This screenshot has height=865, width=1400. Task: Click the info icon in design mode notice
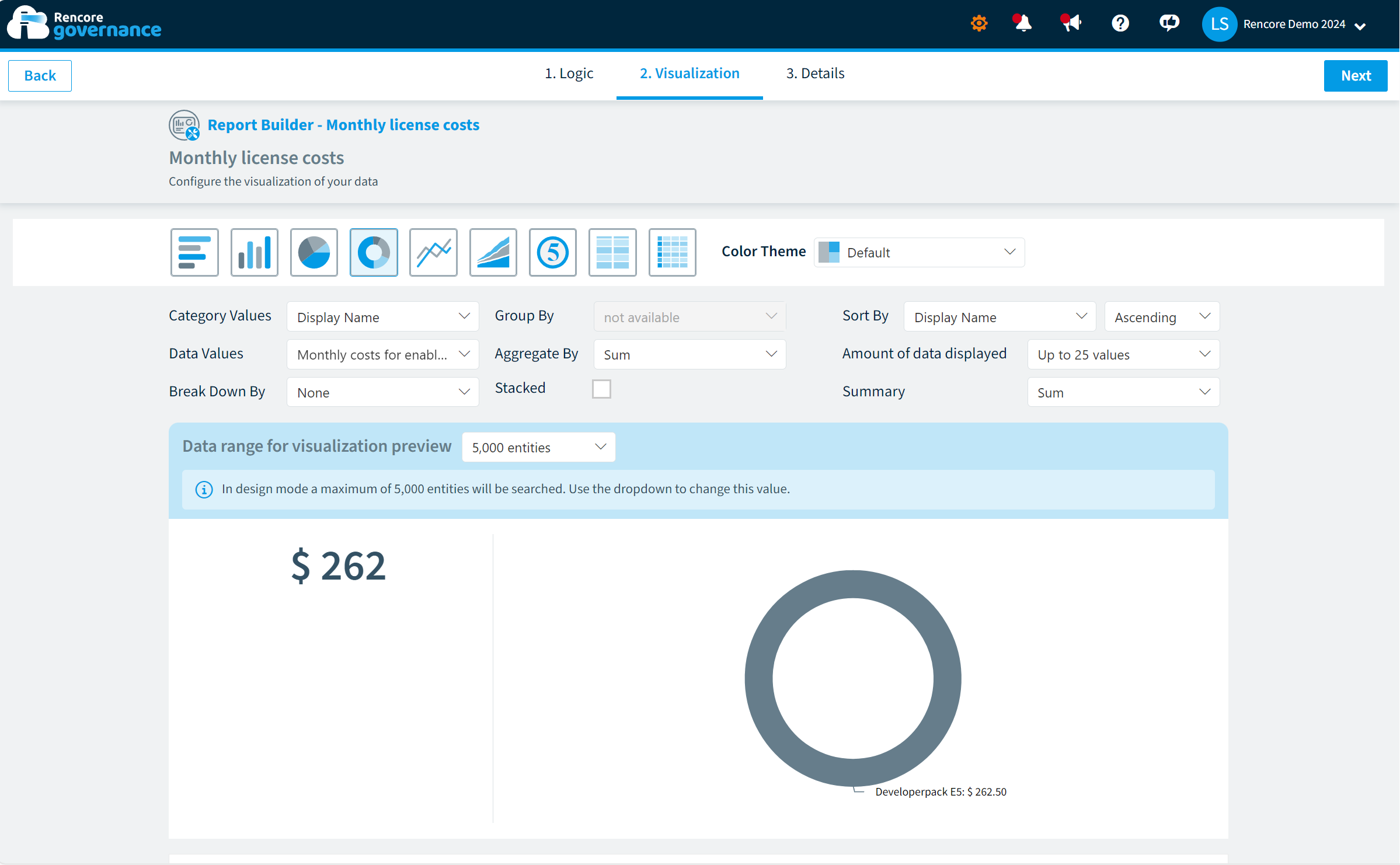point(204,489)
